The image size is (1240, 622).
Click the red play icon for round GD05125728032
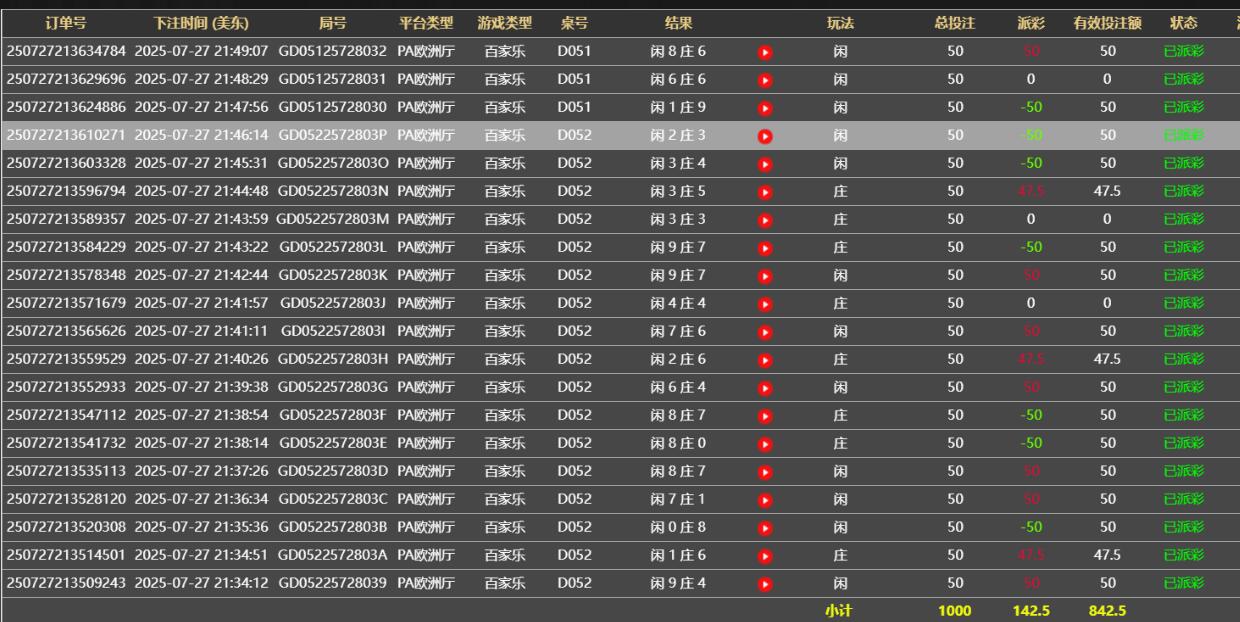click(x=765, y=52)
